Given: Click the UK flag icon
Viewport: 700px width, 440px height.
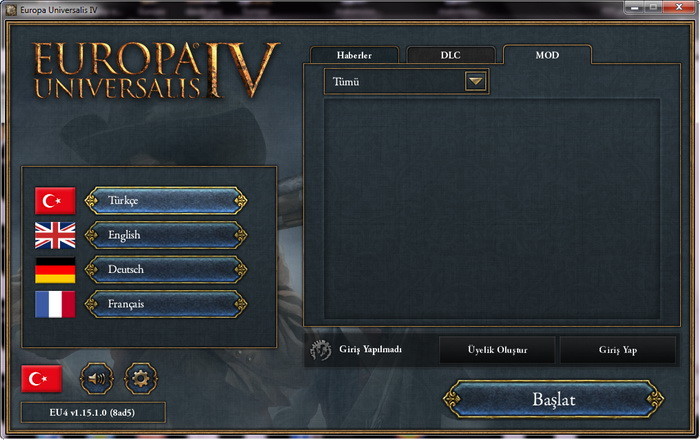Looking at the screenshot, I should (55, 235).
